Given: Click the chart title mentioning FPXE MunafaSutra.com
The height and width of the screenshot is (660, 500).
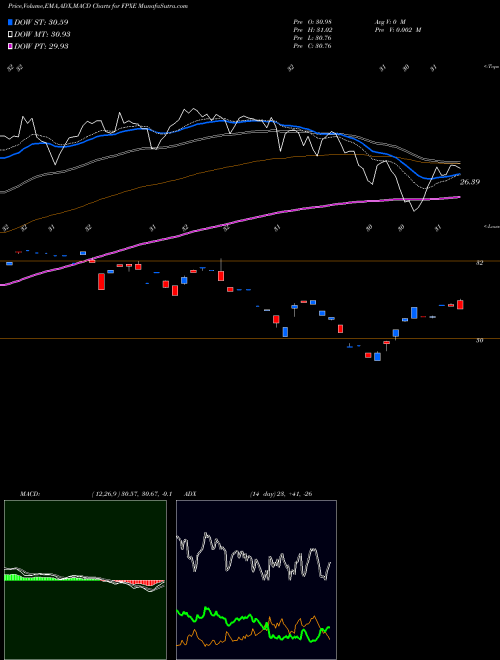Looking at the screenshot, I should pos(98,6).
